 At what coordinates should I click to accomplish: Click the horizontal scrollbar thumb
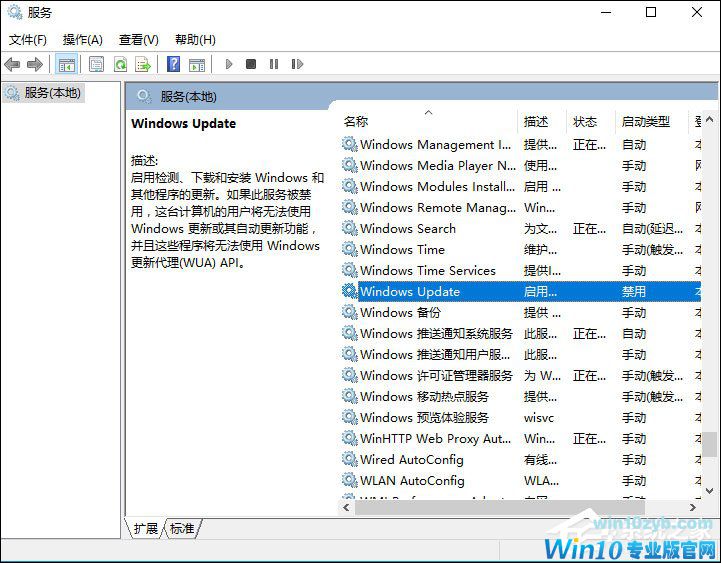point(500,507)
